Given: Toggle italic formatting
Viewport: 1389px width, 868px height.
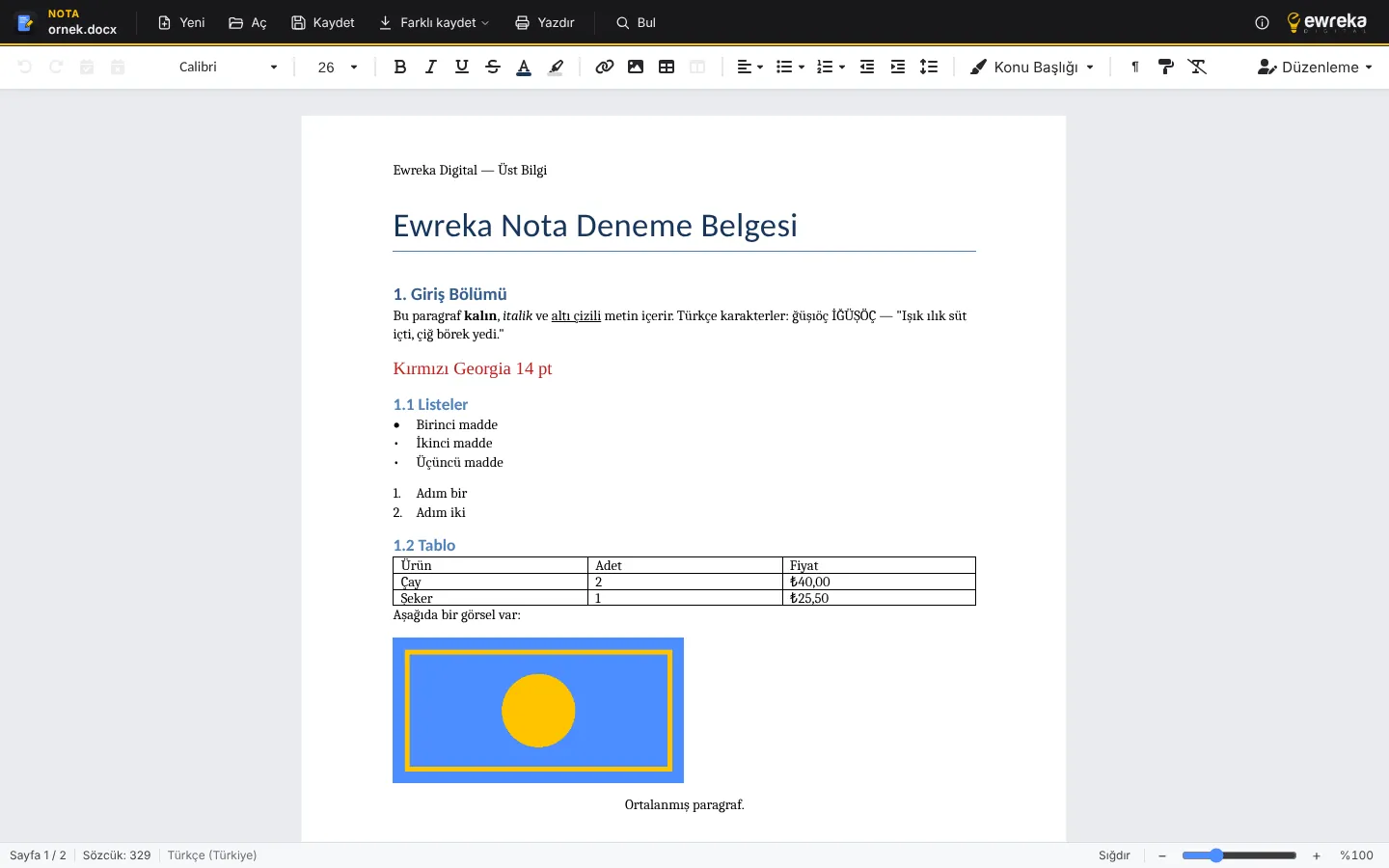Looking at the screenshot, I should (431, 67).
